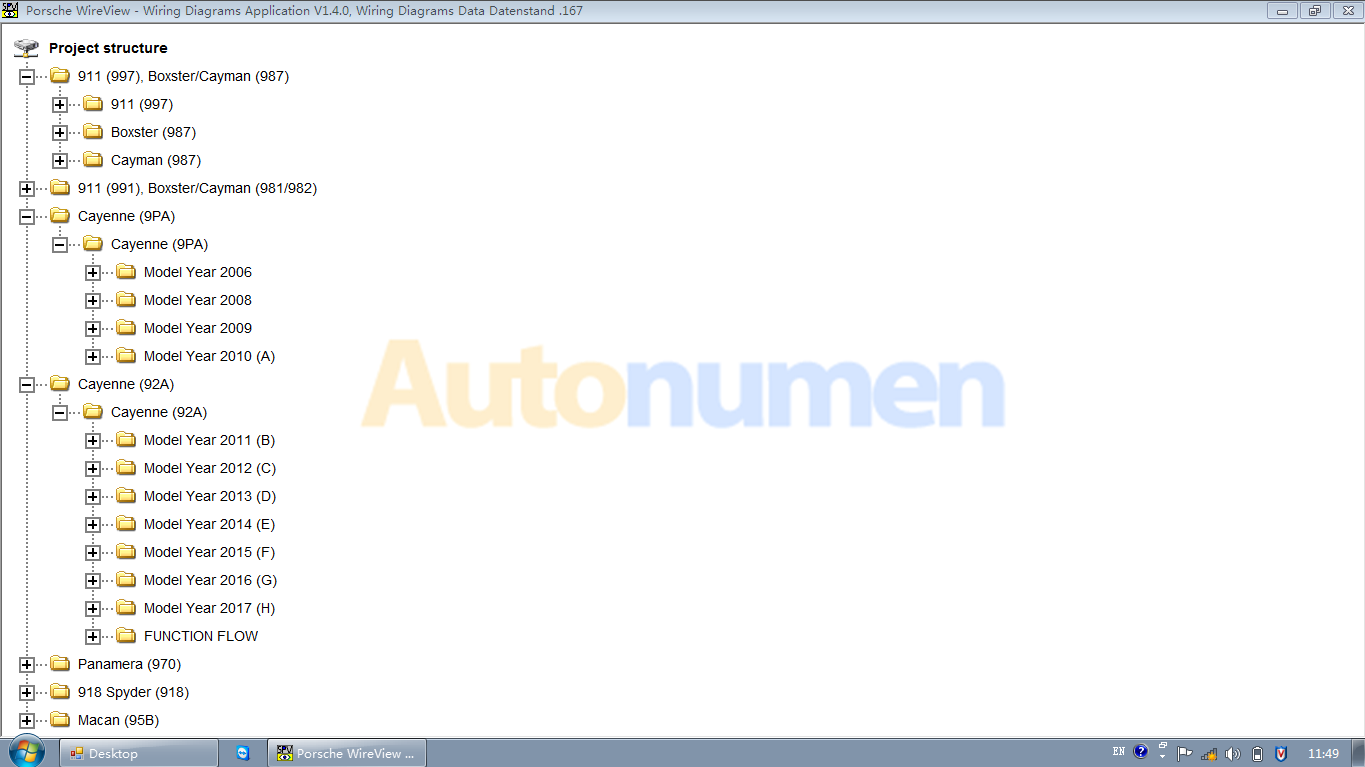Click folder icon beside Model Year 2012 (C)
The image size is (1365, 767).
pyautogui.click(x=126, y=467)
